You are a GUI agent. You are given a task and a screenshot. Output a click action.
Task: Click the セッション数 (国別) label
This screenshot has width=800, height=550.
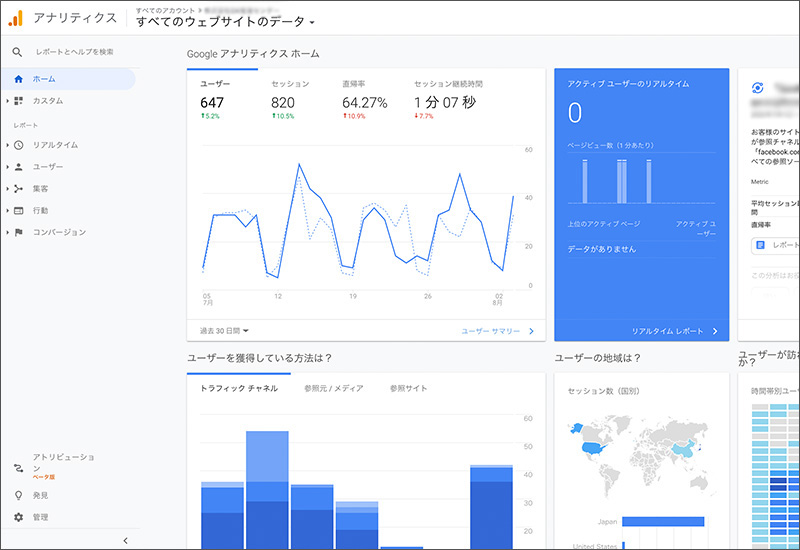(x=604, y=391)
